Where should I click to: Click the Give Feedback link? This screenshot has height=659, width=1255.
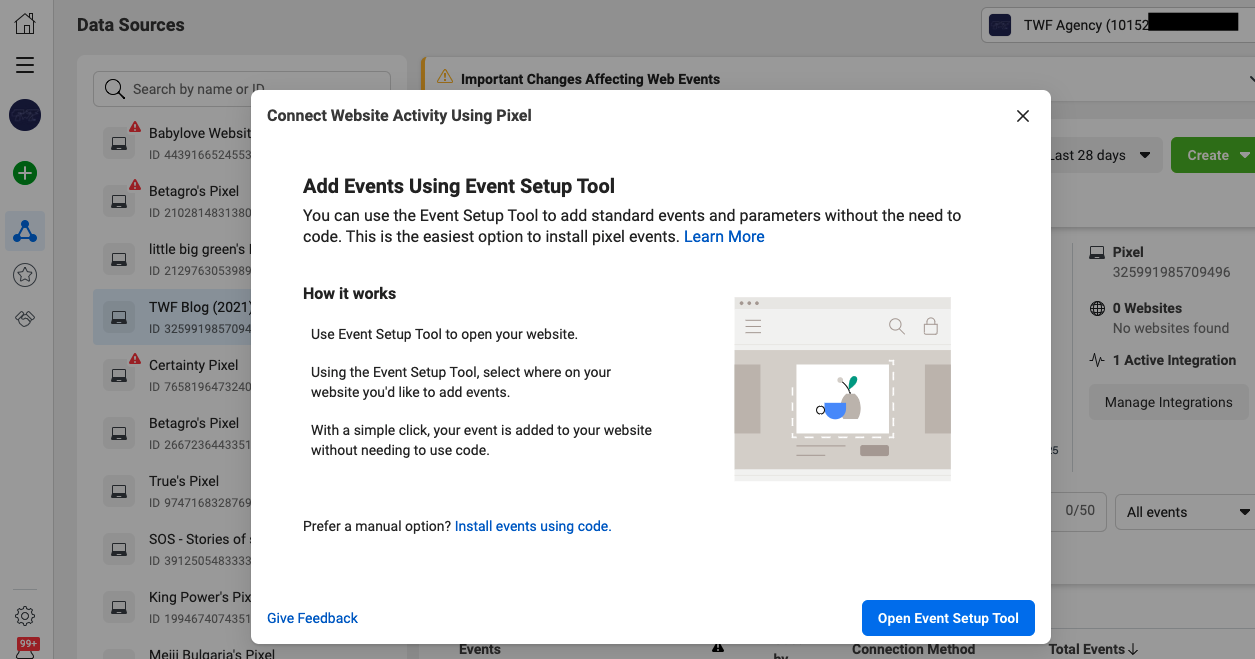312,618
